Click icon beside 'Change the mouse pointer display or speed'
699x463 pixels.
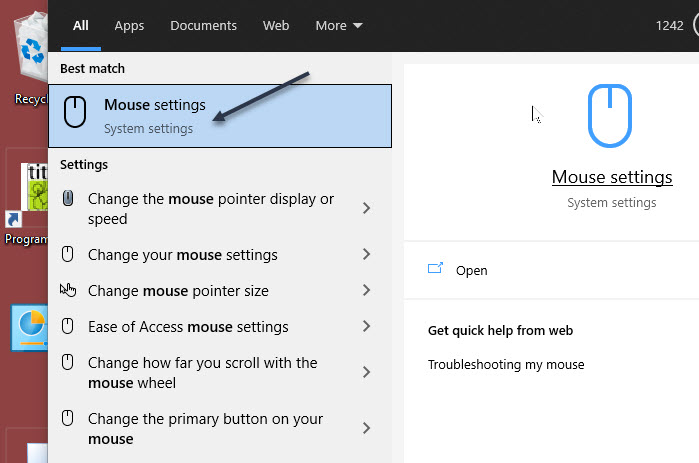[68, 199]
